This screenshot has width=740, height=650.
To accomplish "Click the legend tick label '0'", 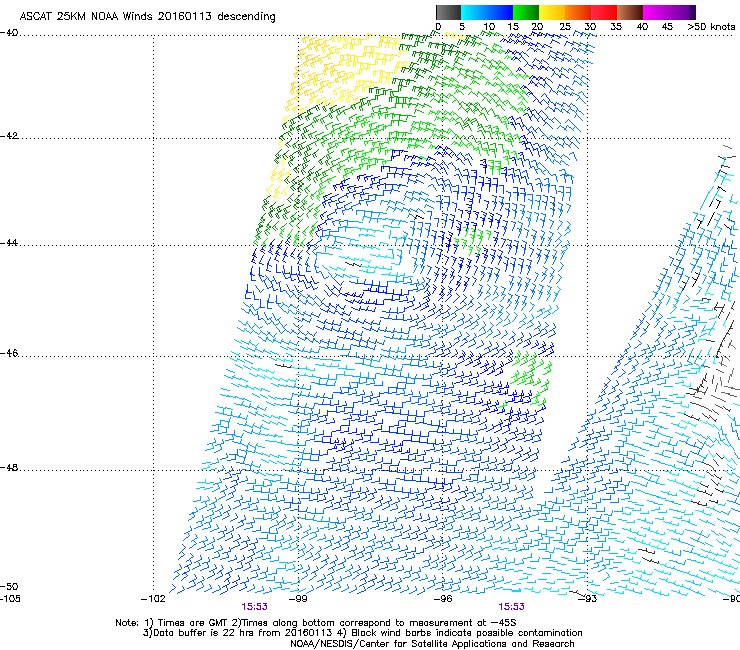I will pyautogui.click(x=438, y=27).
